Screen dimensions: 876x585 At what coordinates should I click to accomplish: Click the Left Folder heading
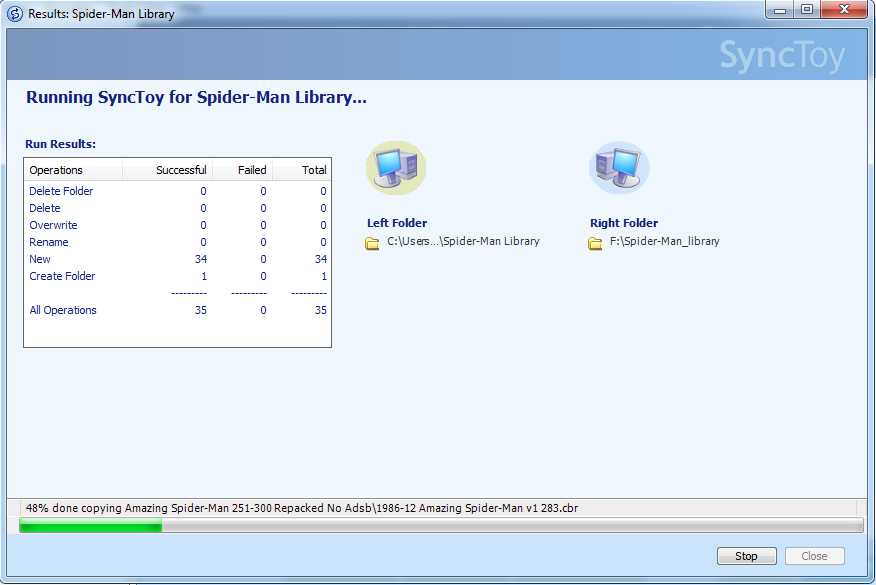(397, 223)
